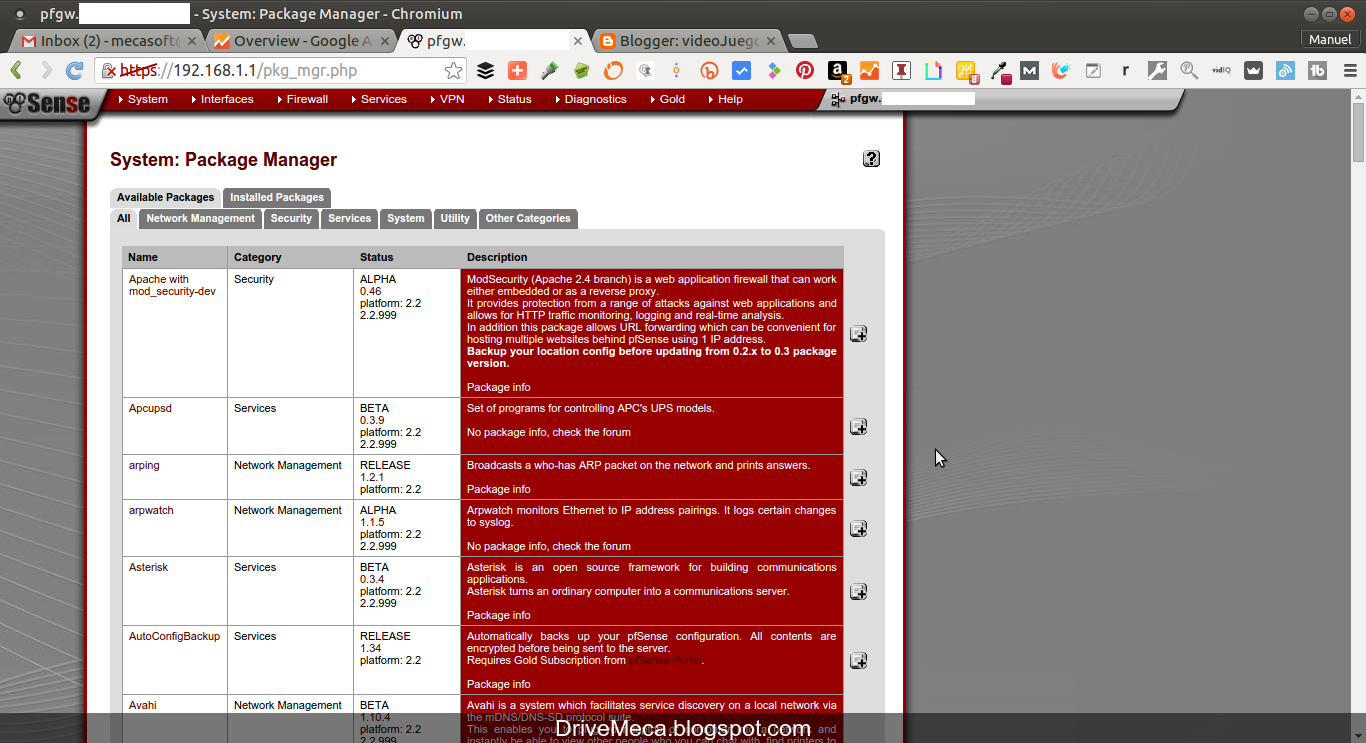Image resolution: width=1366 pixels, height=743 pixels.
Task: Click the magnifier search extension icon
Action: tap(1189, 71)
